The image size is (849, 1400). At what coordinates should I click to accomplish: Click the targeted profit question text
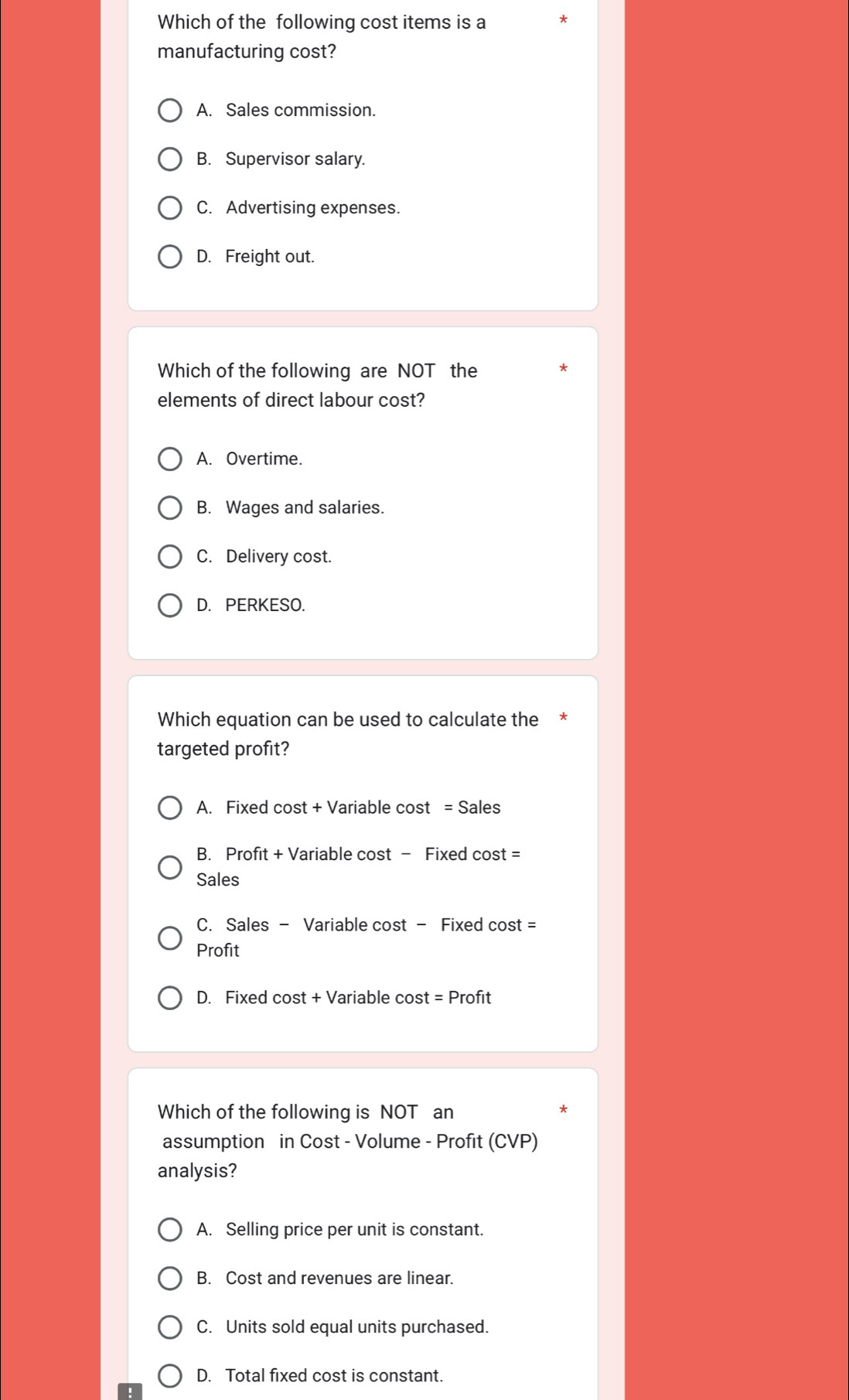(x=347, y=734)
